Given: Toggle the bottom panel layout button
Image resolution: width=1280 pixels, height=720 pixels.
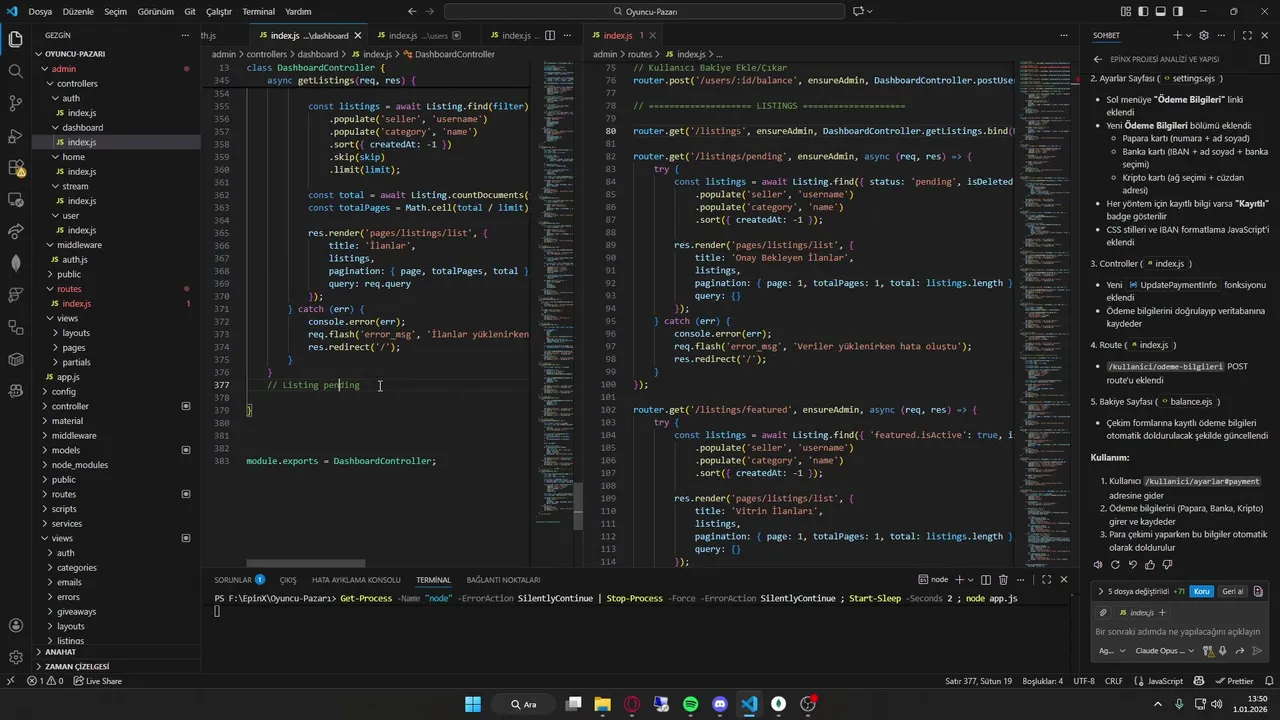Looking at the screenshot, I should (1160, 11).
